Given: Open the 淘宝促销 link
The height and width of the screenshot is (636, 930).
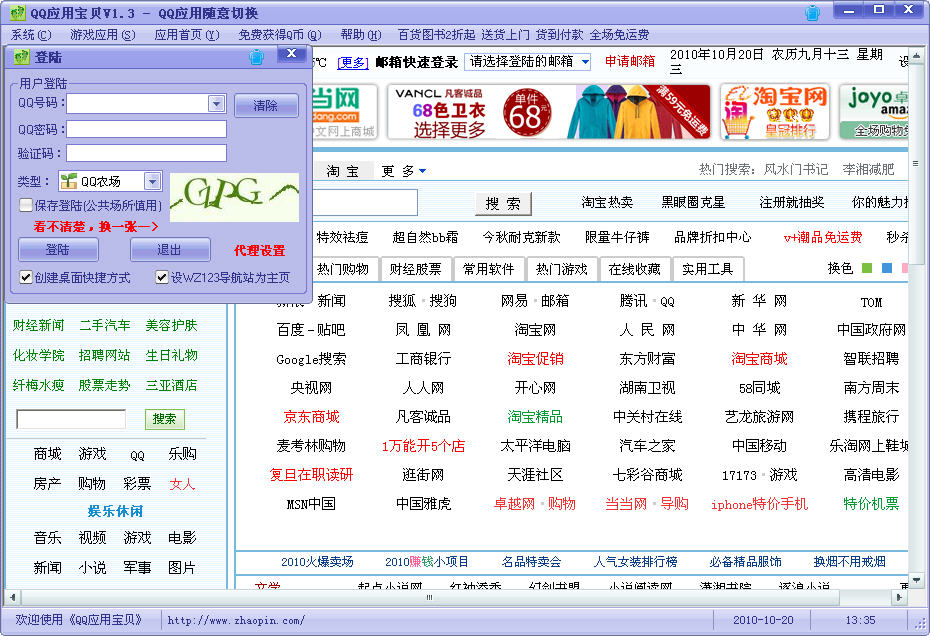Looking at the screenshot, I should [x=535, y=358].
